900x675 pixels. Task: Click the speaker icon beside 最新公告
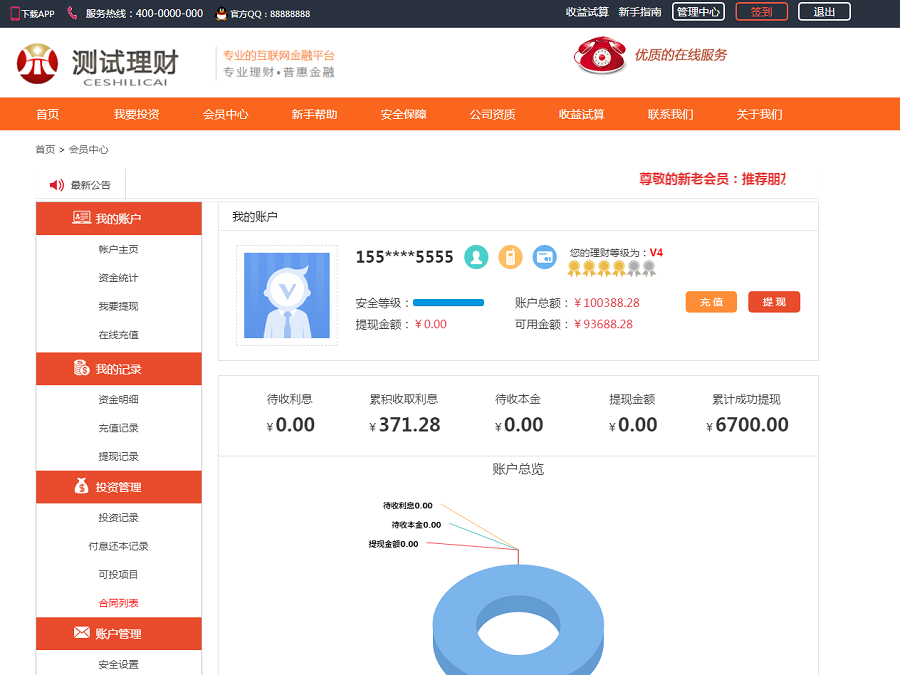pos(56,185)
